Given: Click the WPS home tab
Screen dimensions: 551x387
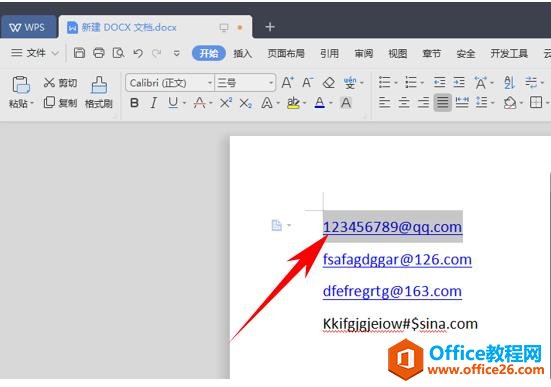Looking at the screenshot, I should pyautogui.click(x=28, y=27).
